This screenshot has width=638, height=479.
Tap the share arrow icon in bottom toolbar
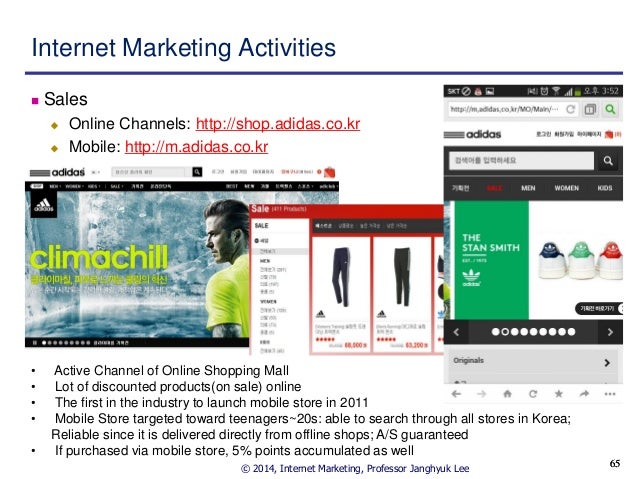coord(584,394)
